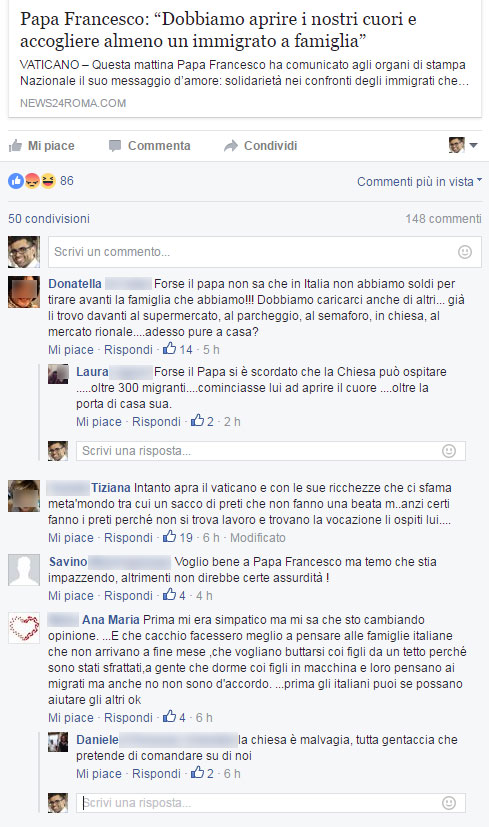Click the emoji smiley in the bottom reply box
This screenshot has height=827, width=489.
pyautogui.click(x=449, y=803)
